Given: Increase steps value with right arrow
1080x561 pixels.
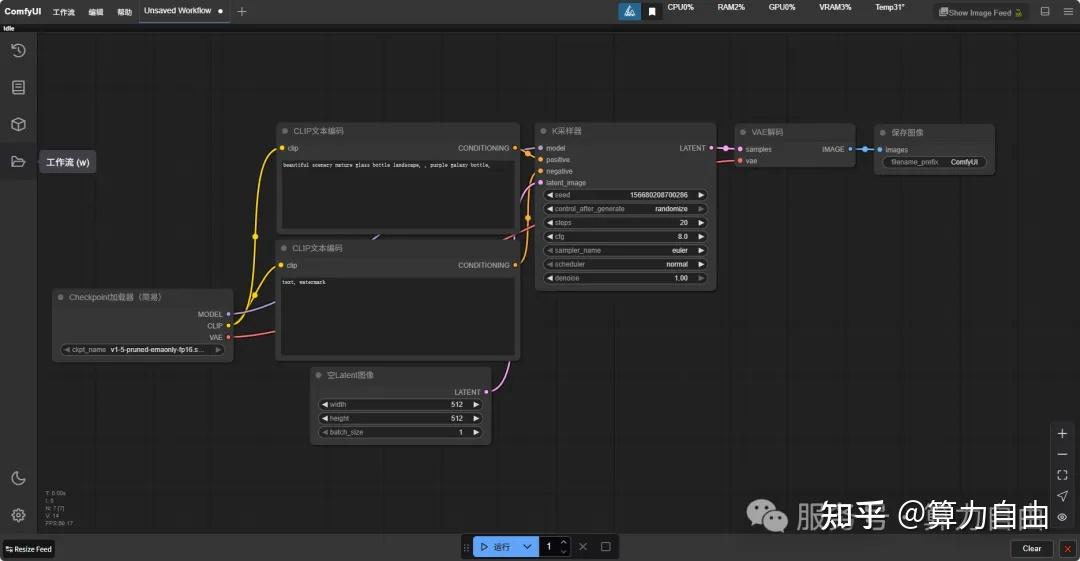Looking at the screenshot, I should coord(701,223).
